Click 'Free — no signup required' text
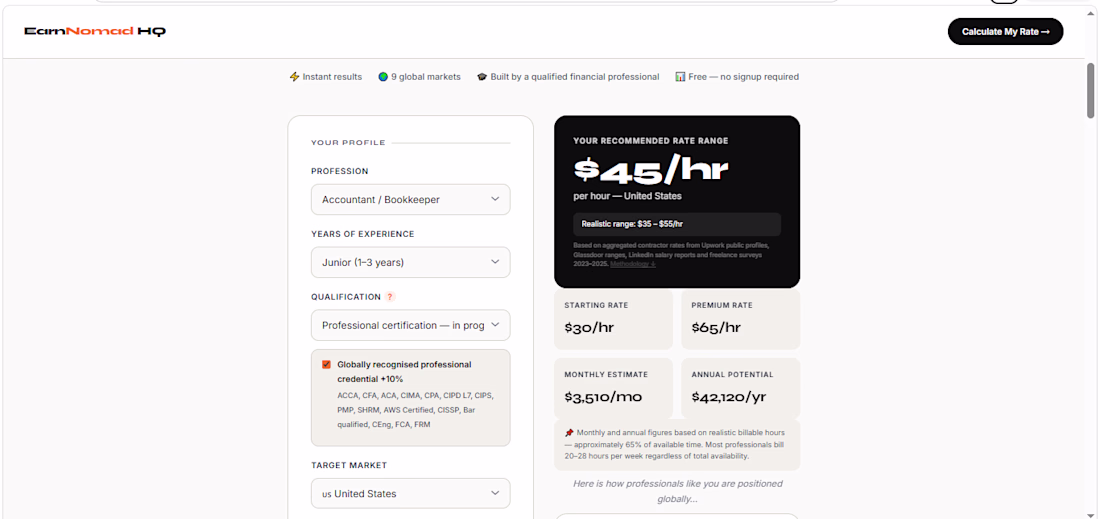 (x=743, y=76)
